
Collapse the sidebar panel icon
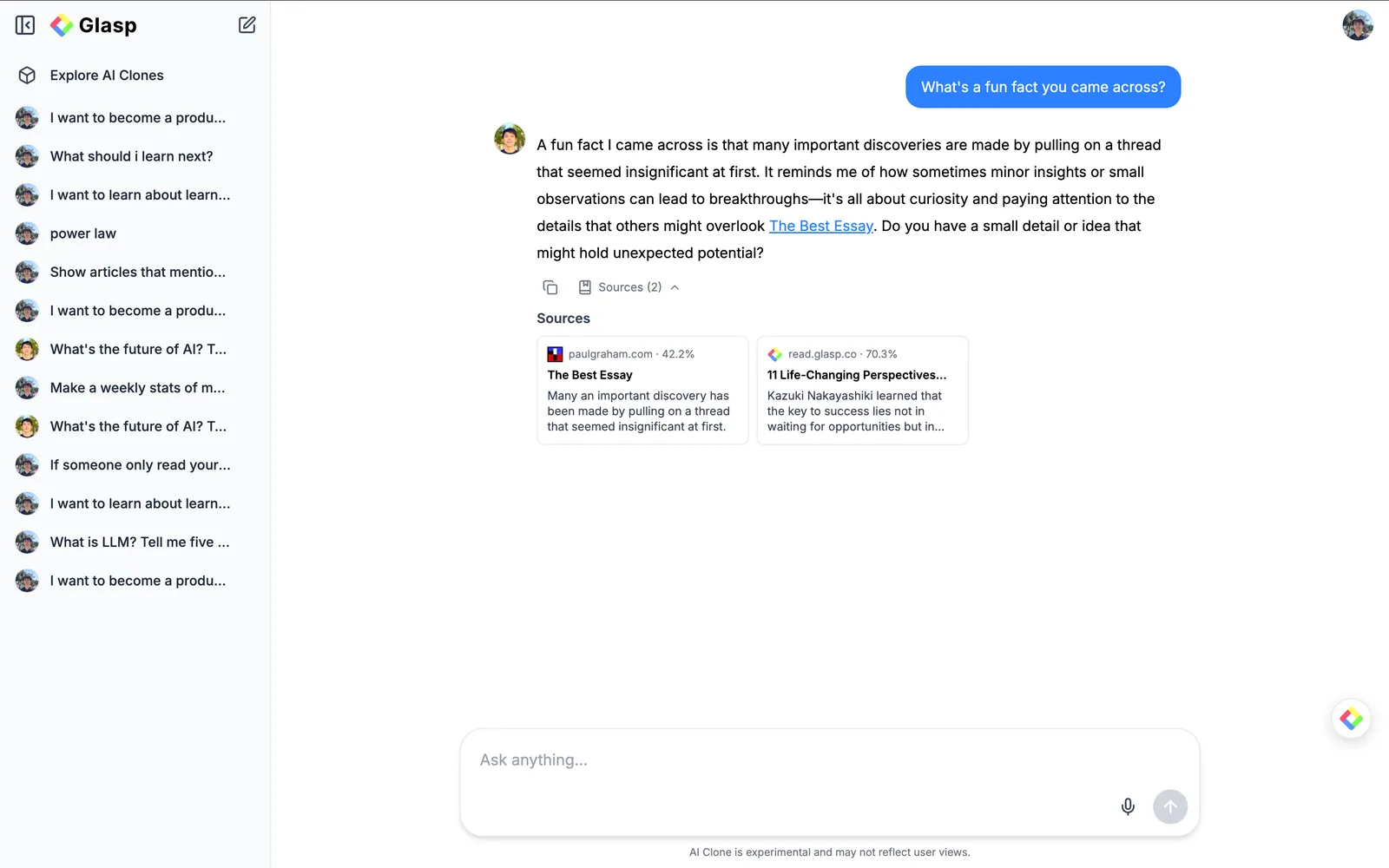25,25
